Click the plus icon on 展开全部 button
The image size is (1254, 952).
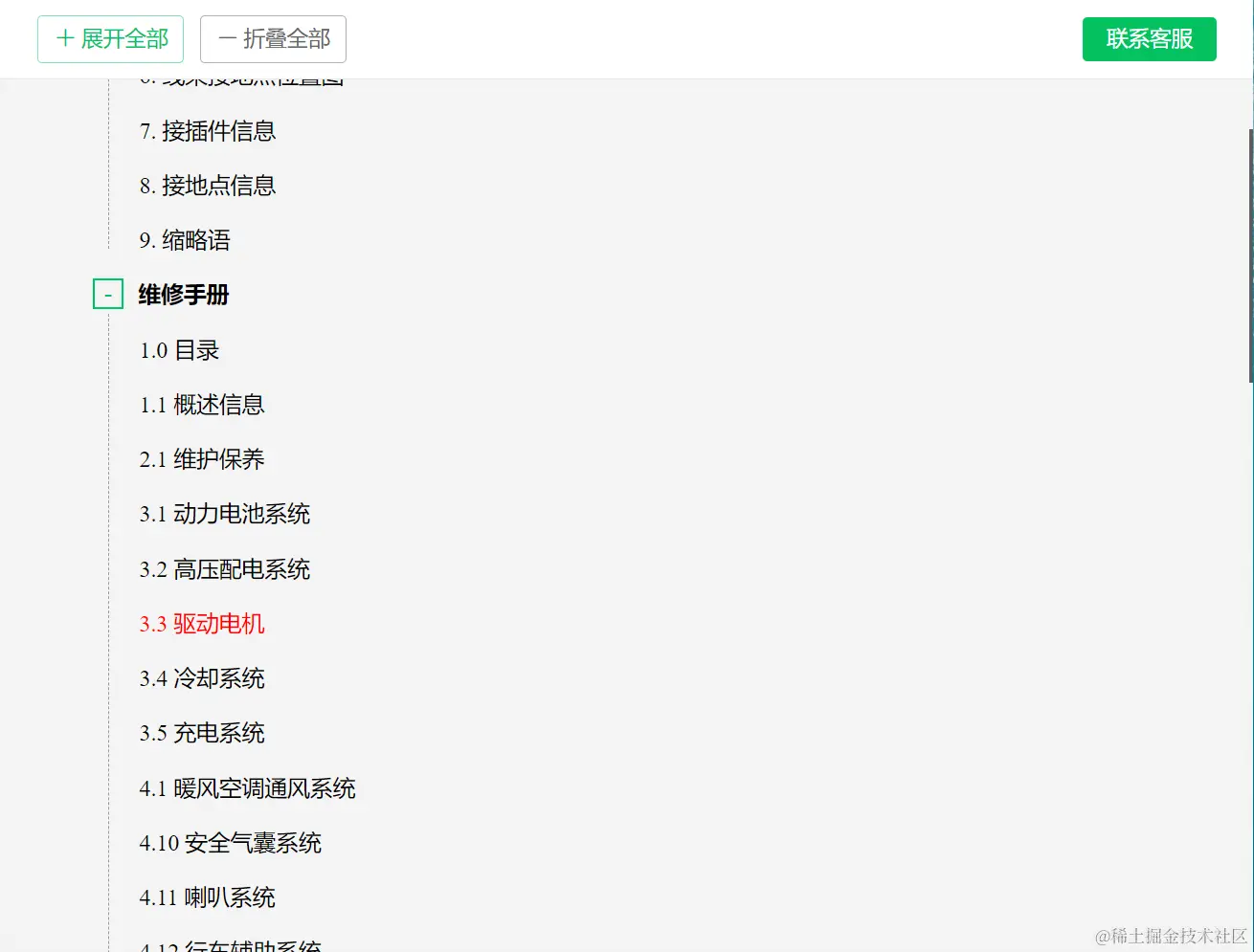[64, 38]
